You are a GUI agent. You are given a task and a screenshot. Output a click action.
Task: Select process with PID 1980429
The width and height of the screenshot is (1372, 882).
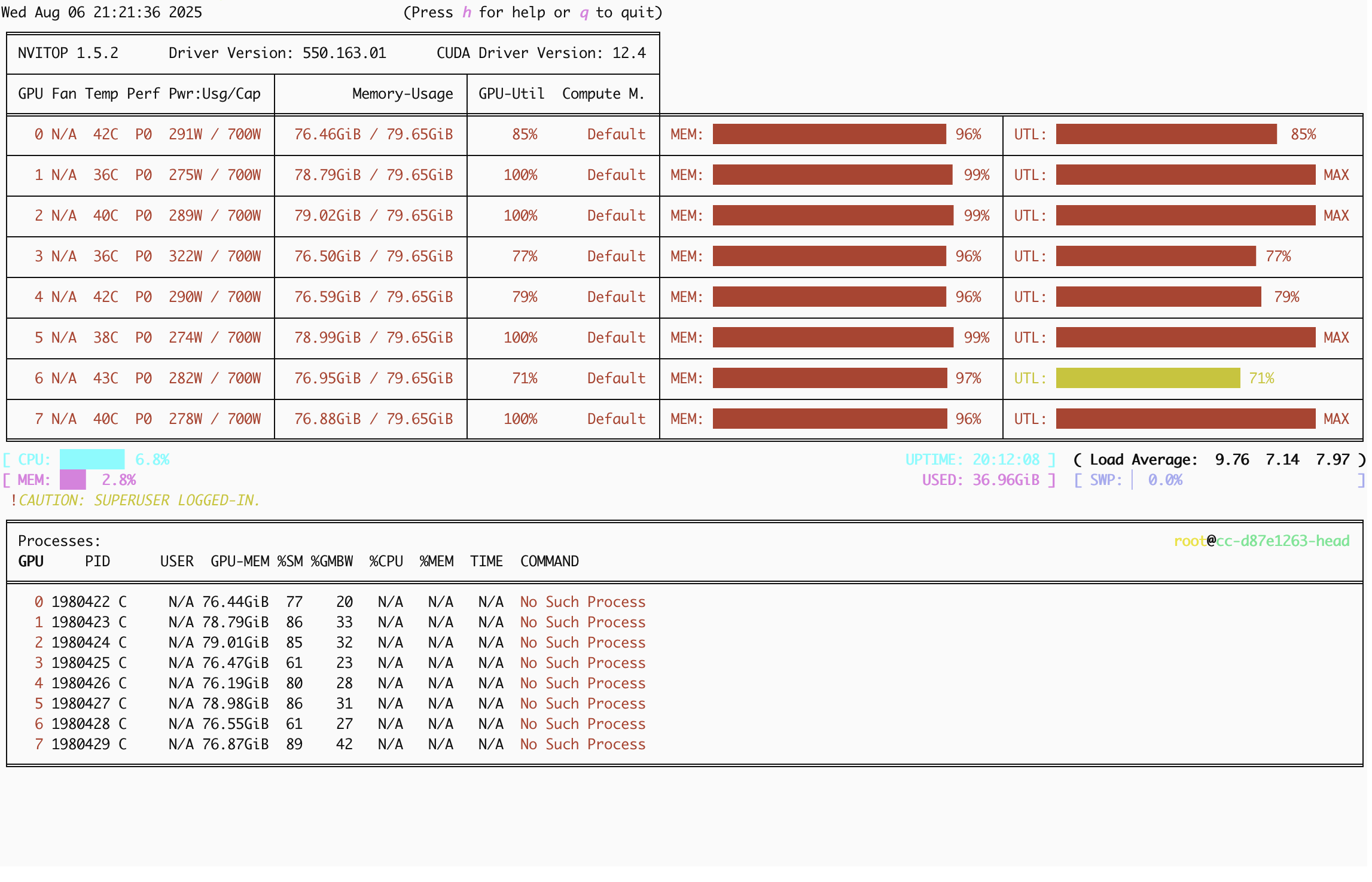coord(81,744)
